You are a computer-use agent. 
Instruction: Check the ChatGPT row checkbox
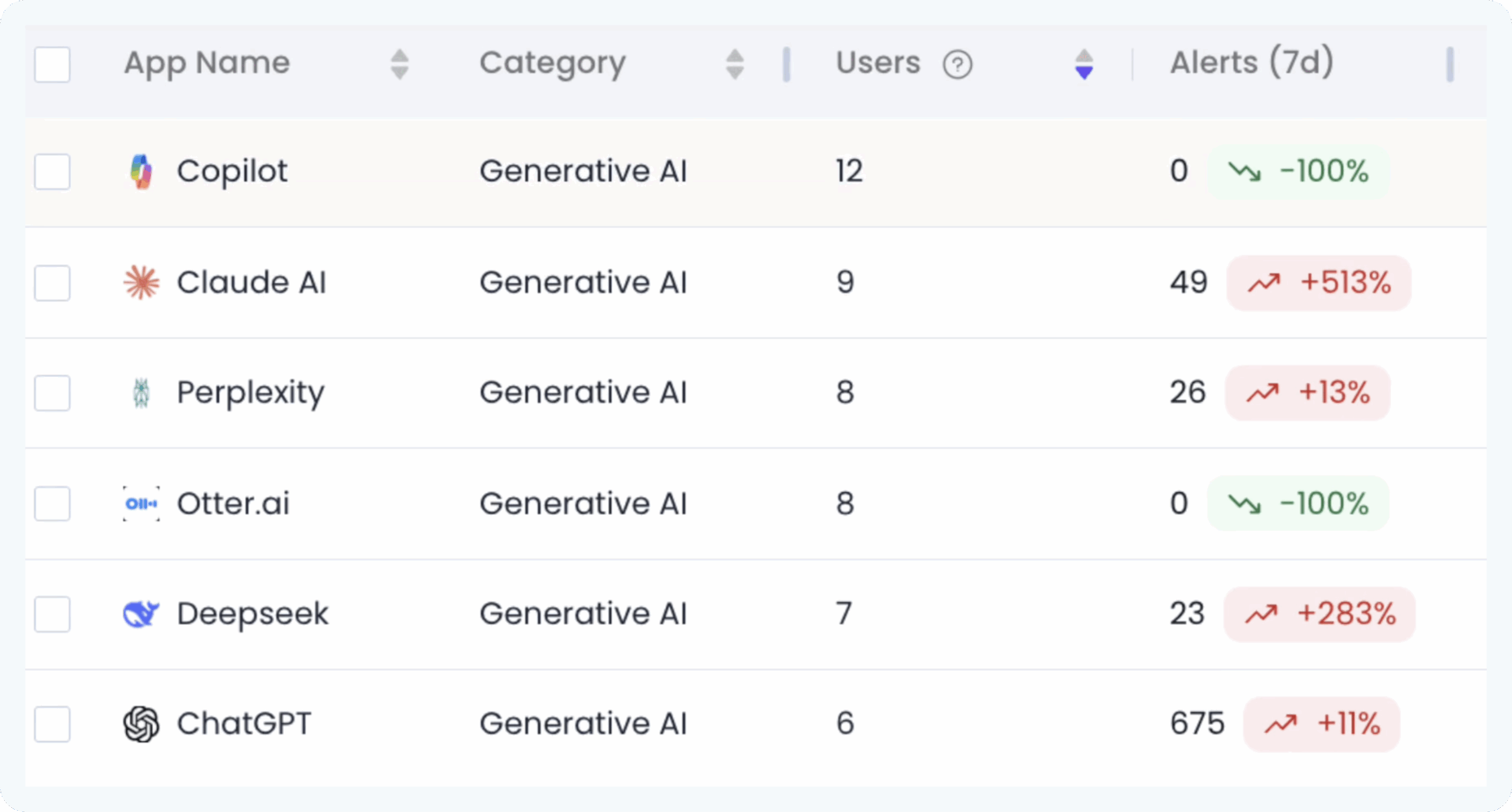52,724
